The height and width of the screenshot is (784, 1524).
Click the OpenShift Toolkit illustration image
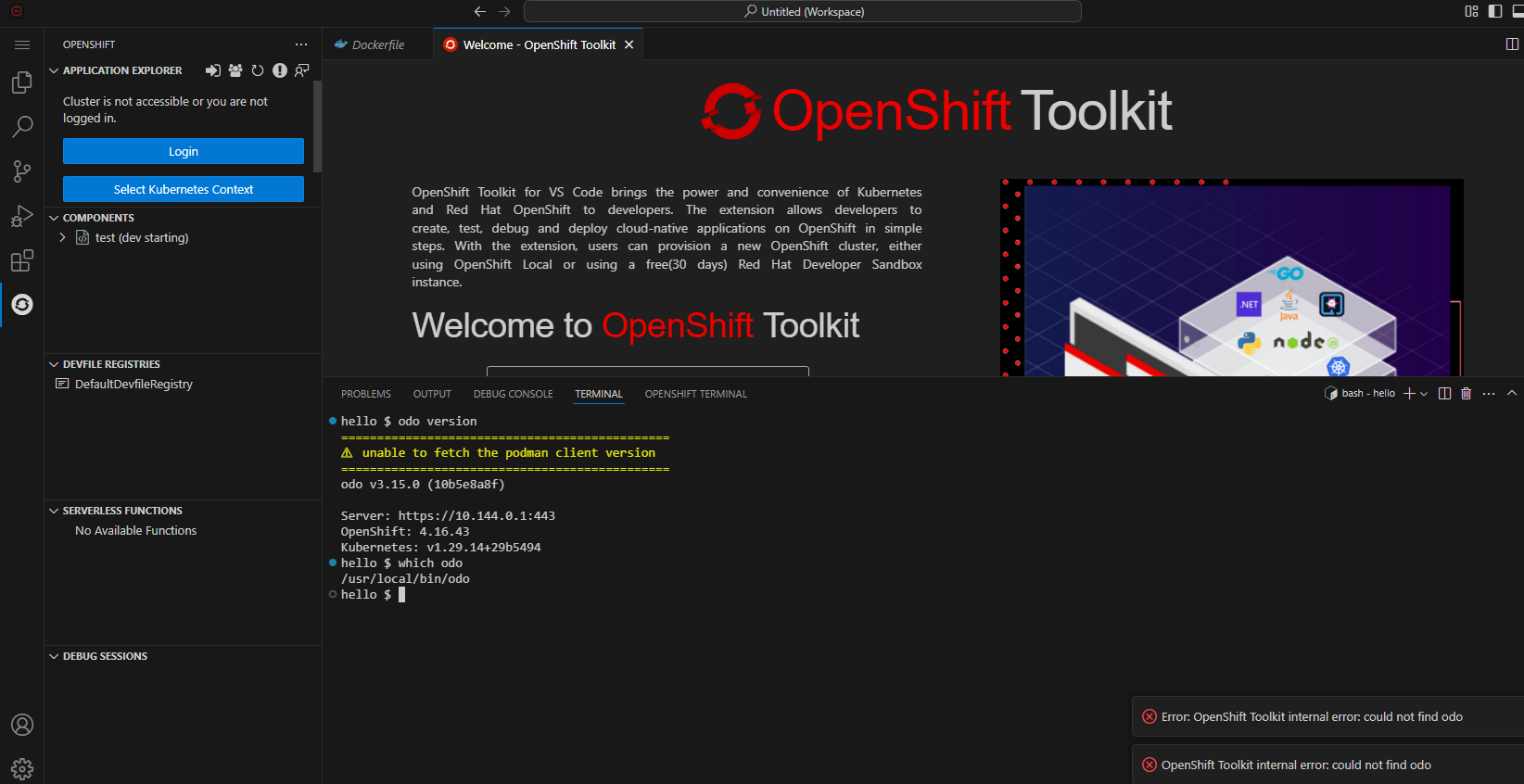[1232, 277]
